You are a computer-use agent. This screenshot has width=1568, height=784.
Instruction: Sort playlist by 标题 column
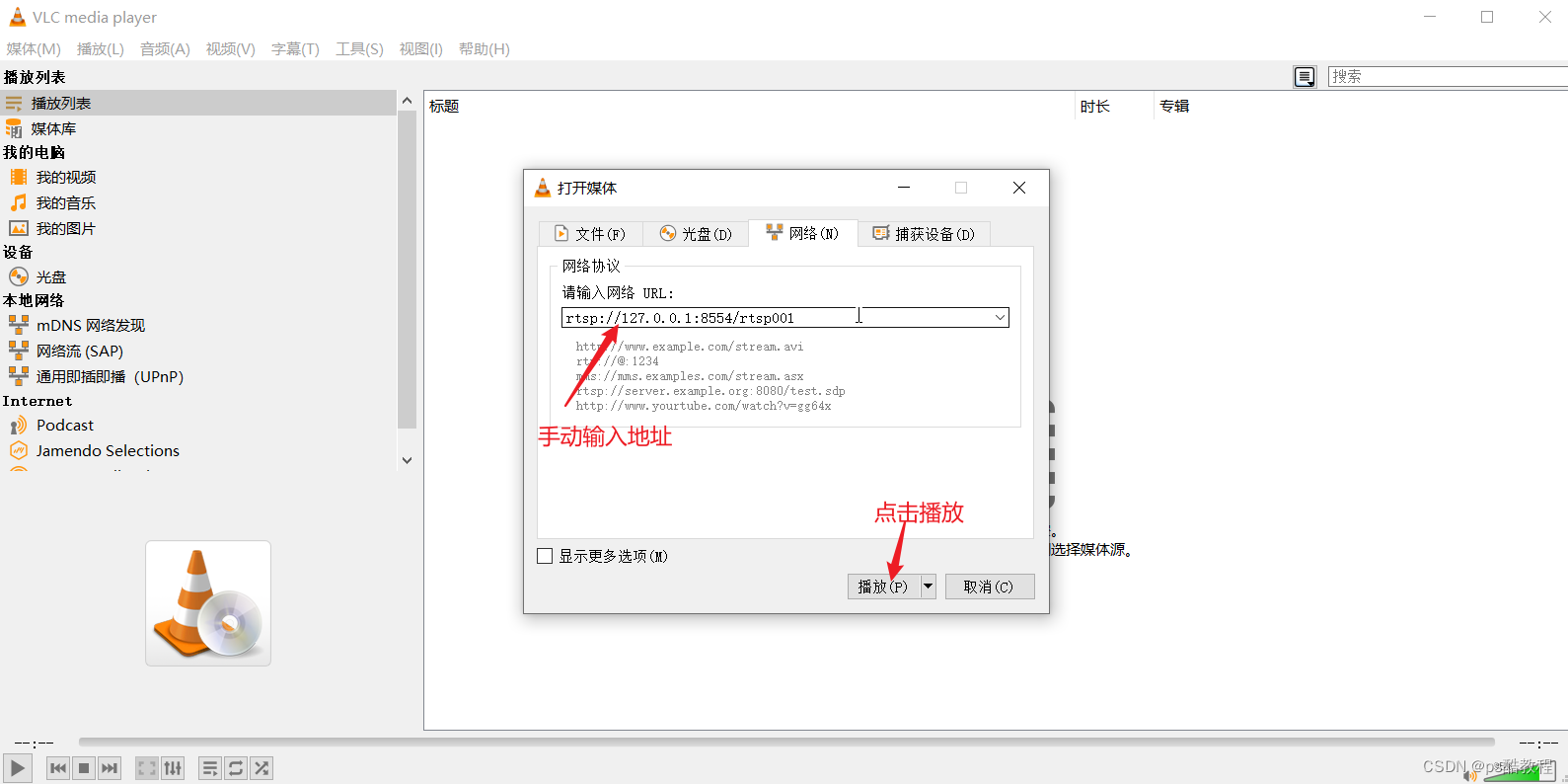750,106
